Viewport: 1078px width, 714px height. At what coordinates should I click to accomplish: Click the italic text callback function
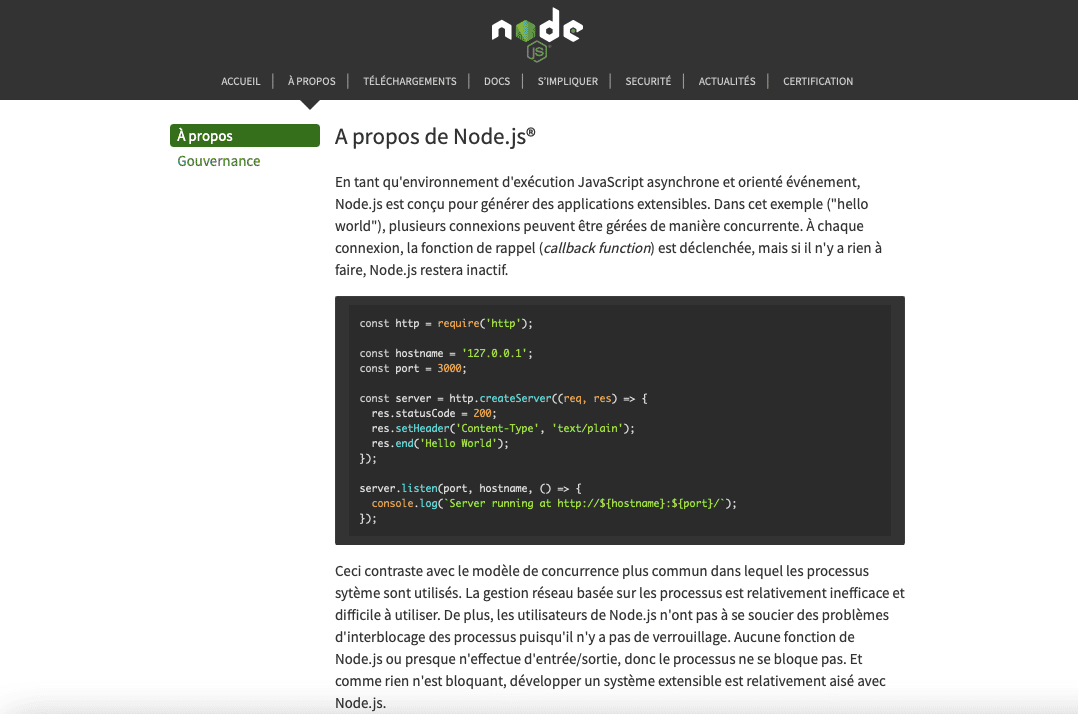pos(597,248)
